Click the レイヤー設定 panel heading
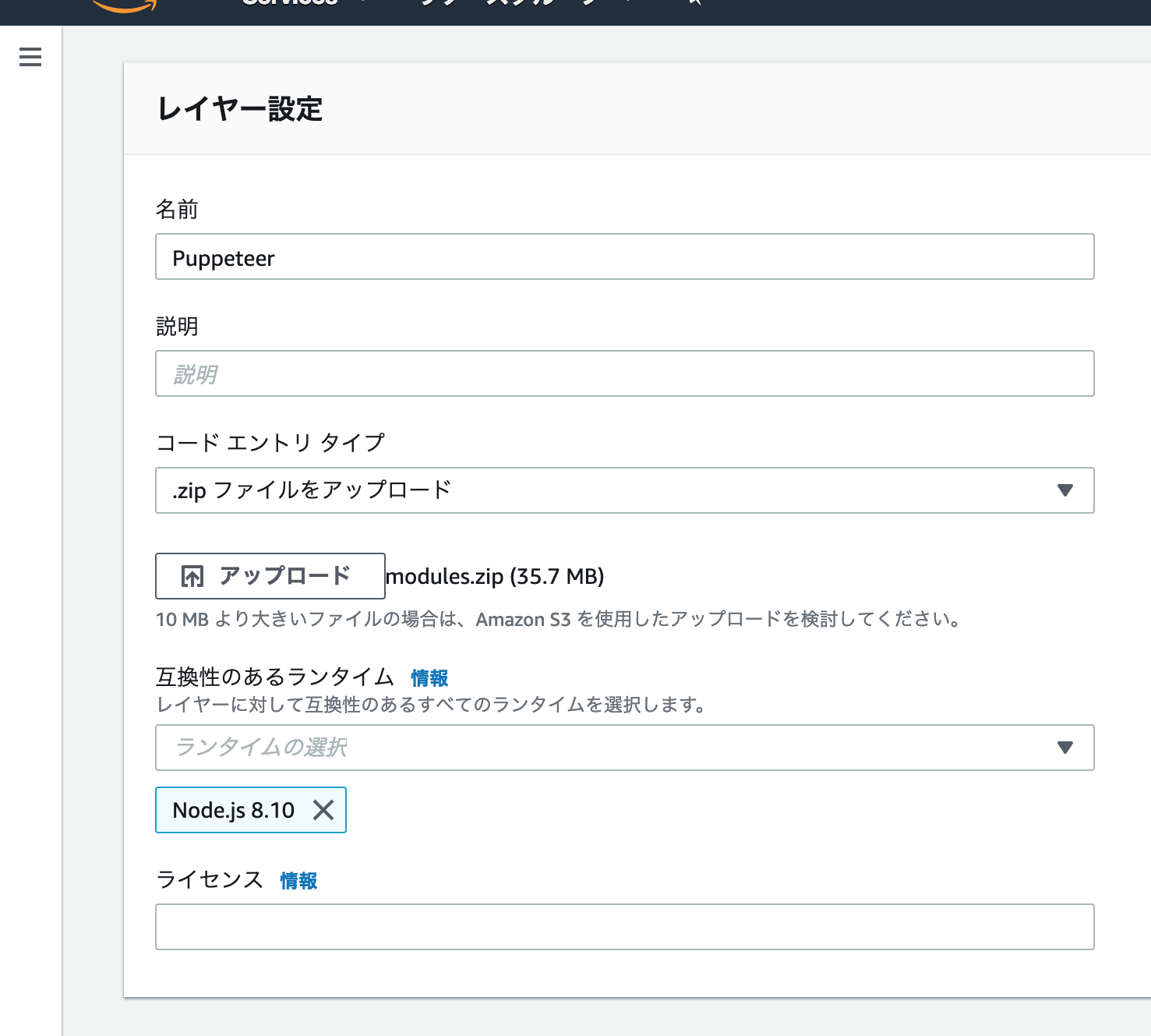 pos(240,109)
